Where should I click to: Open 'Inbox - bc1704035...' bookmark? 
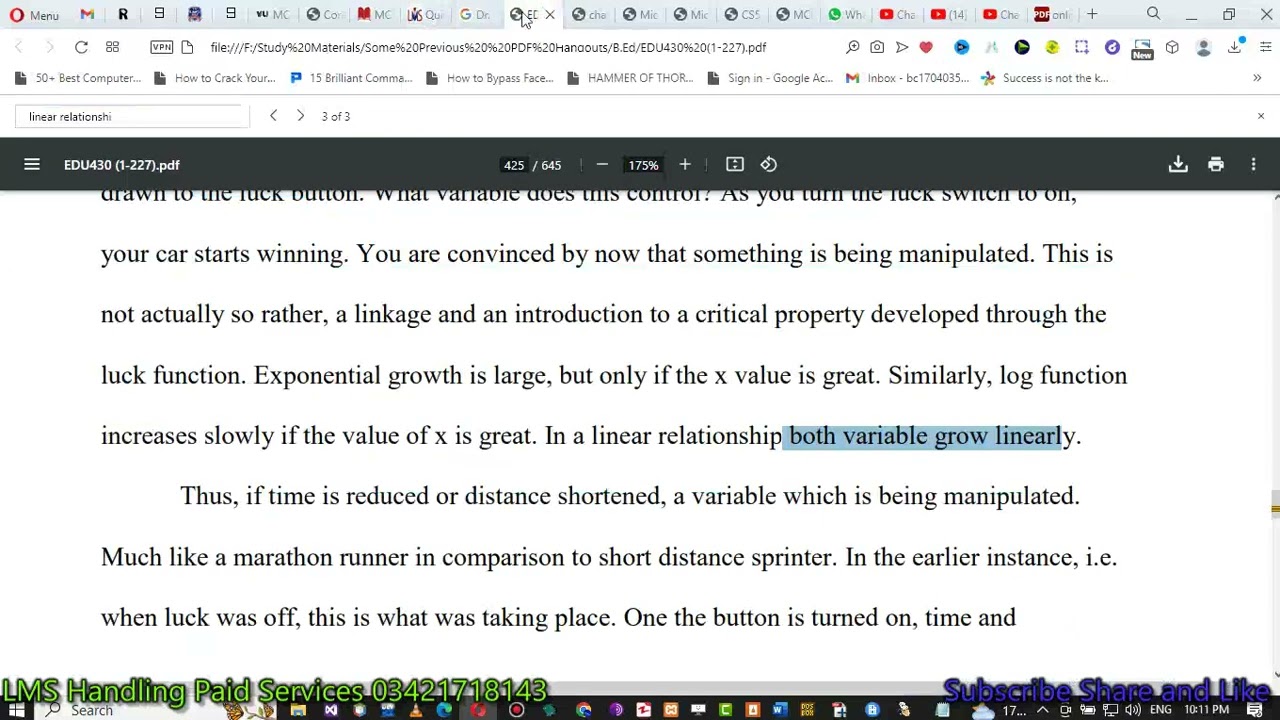(x=907, y=78)
